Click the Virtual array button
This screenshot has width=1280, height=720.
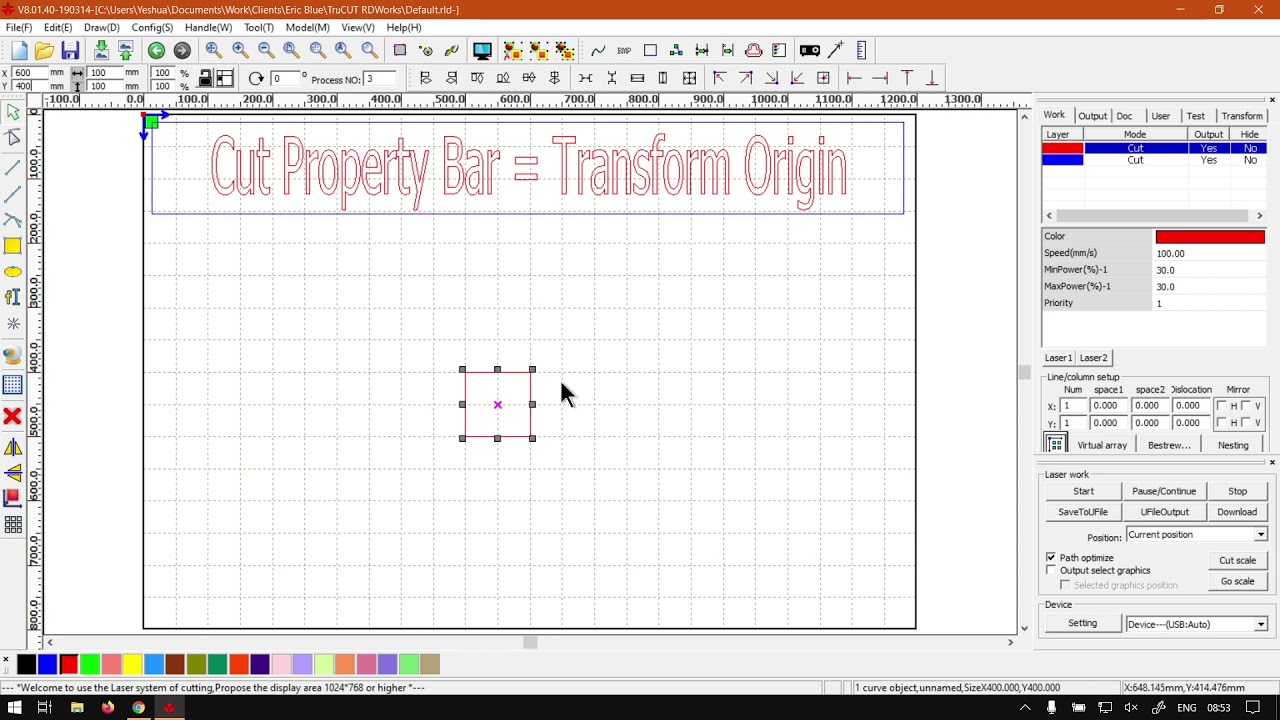(x=1102, y=445)
